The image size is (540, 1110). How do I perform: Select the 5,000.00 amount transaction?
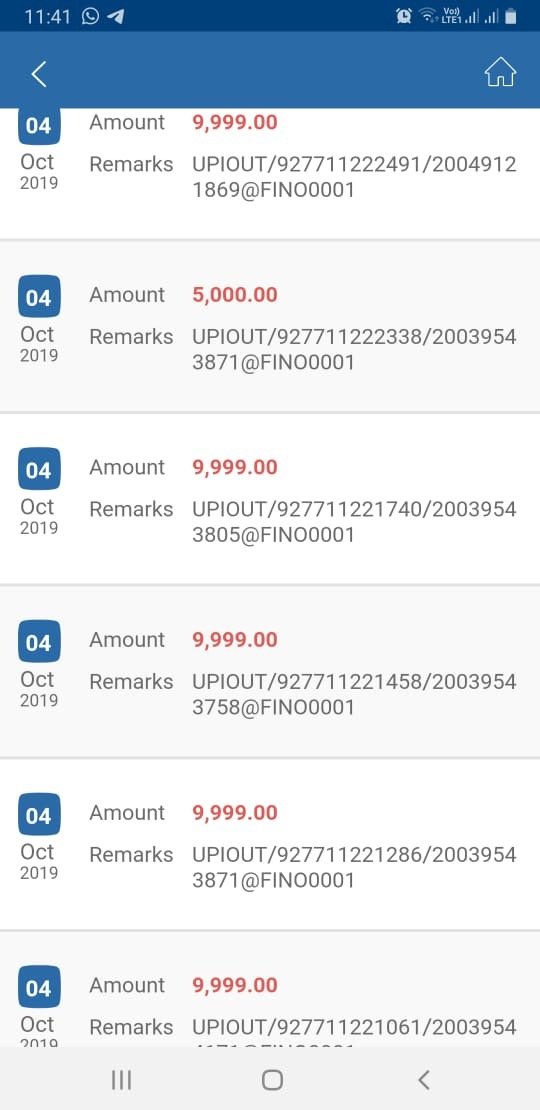point(270,326)
